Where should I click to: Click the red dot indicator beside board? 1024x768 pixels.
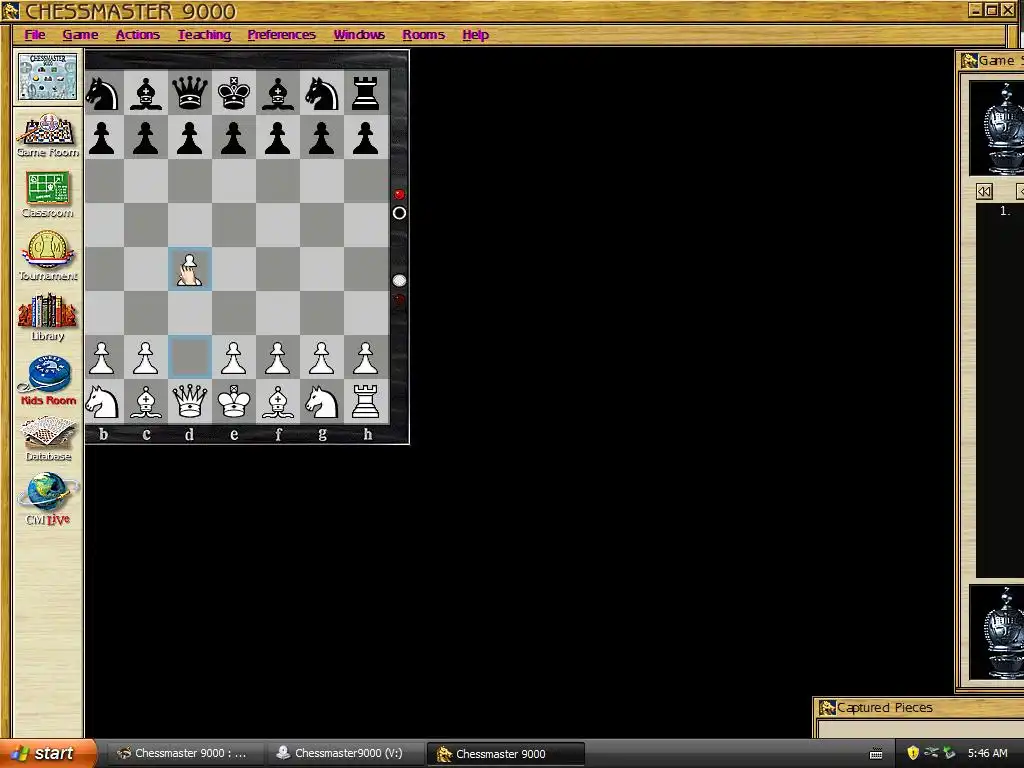pos(399,194)
